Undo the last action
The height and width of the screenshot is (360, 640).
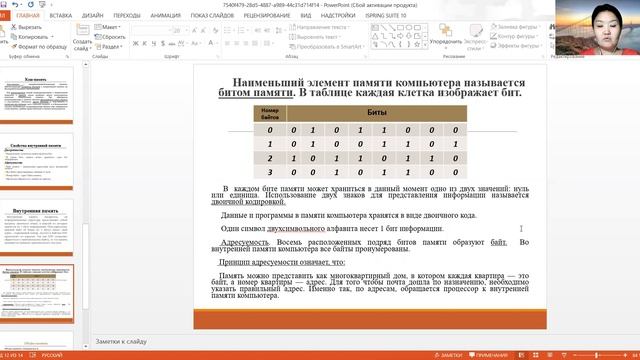(x=15, y=4)
